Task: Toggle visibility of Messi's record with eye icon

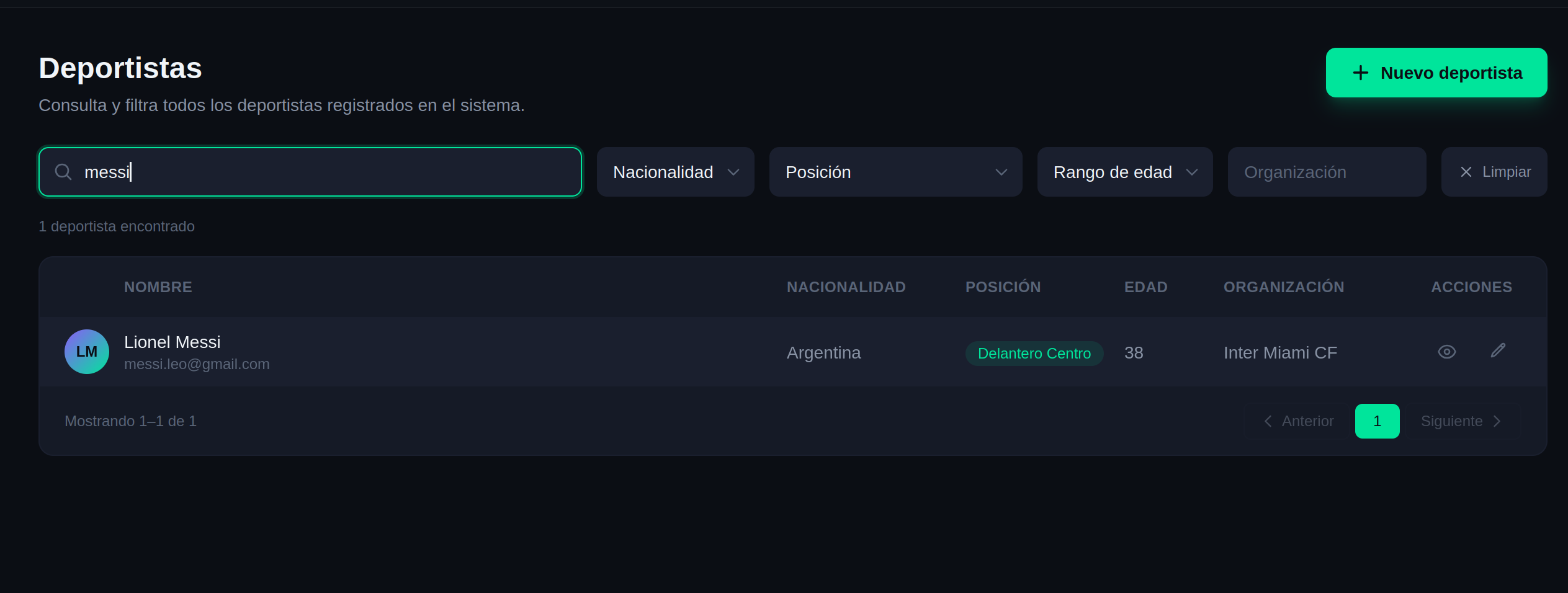Action: click(1447, 352)
